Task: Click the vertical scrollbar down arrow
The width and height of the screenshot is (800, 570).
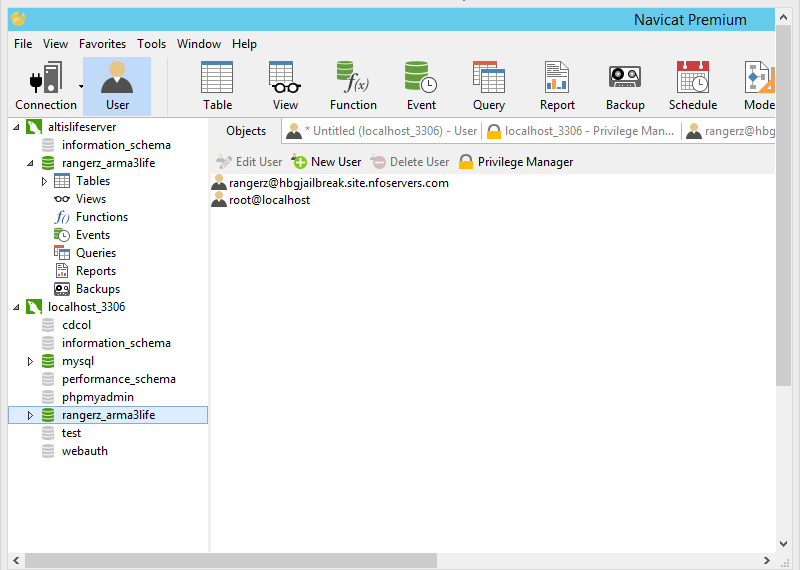Action: (x=784, y=544)
